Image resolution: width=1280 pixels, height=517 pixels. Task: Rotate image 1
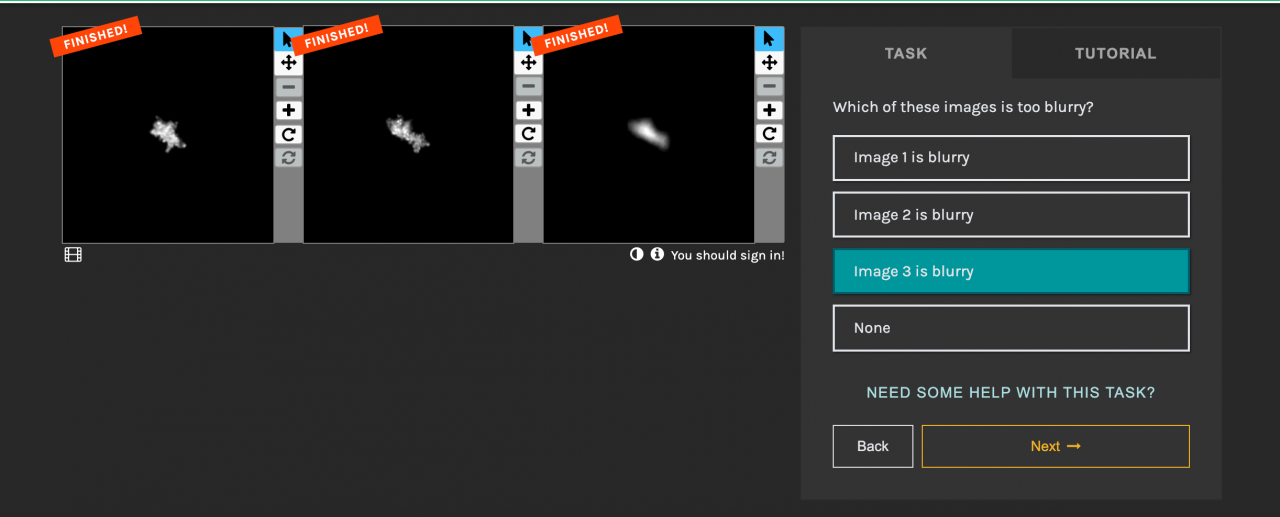pos(288,134)
